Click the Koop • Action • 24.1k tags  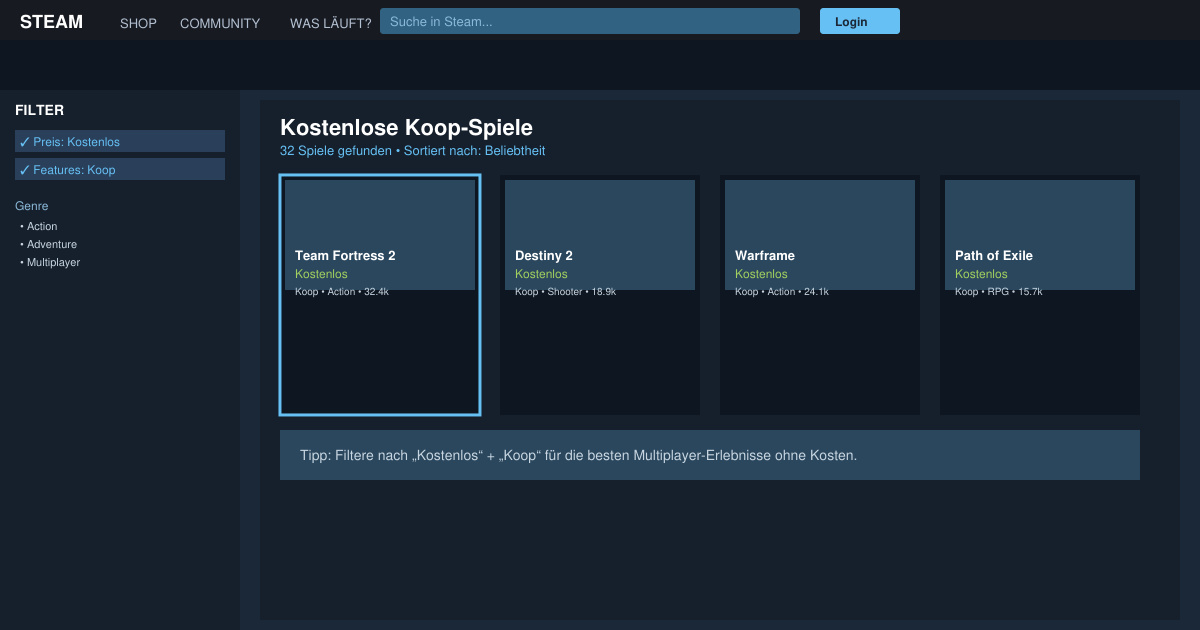pos(782,292)
